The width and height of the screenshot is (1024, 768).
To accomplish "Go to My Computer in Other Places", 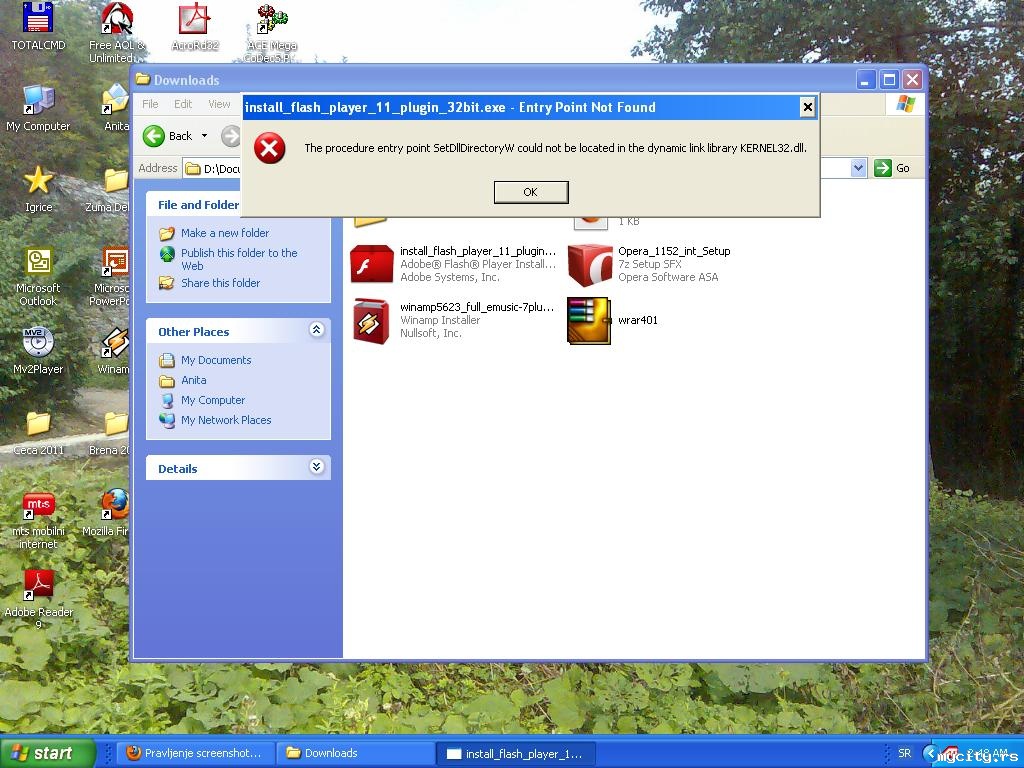I will pos(213,400).
